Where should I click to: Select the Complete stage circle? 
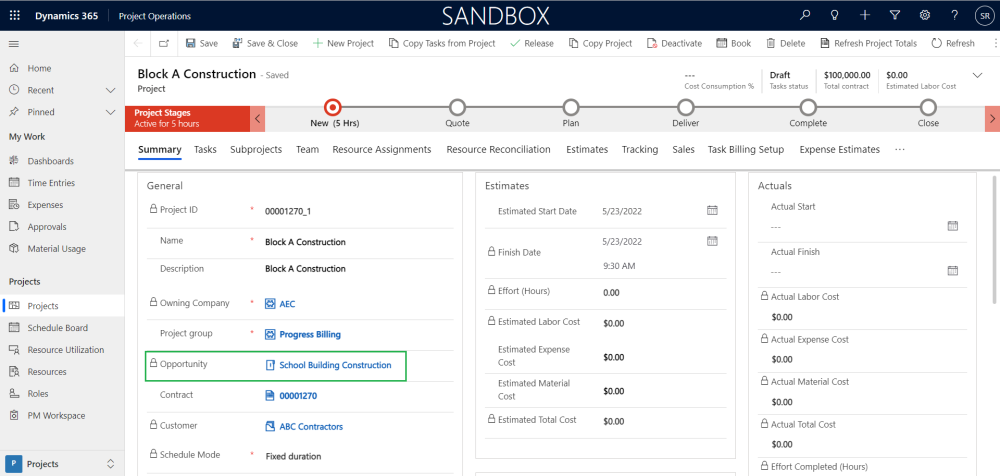click(x=808, y=107)
